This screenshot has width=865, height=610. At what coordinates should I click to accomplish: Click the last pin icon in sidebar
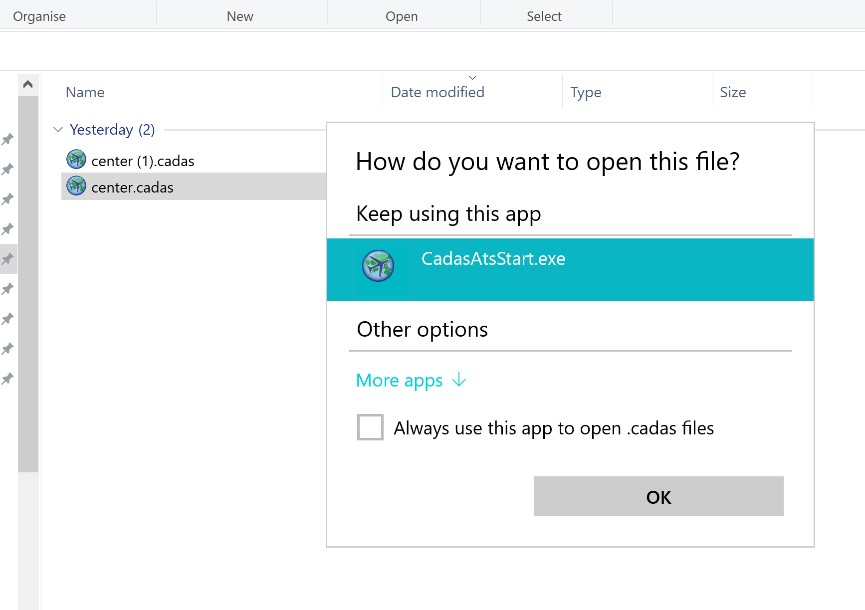click(8, 378)
